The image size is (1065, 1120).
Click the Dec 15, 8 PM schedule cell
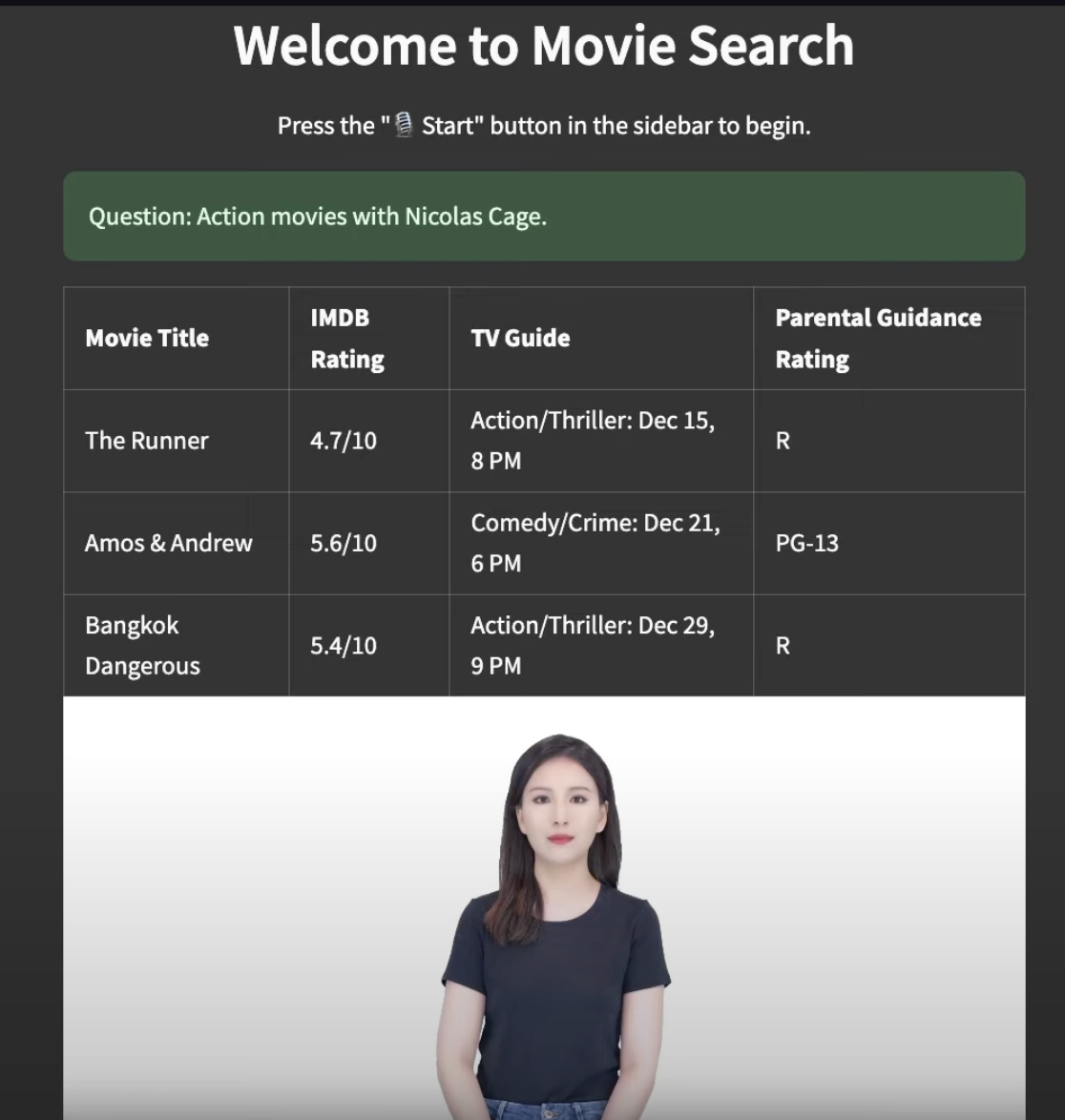(x=601, y=441)
